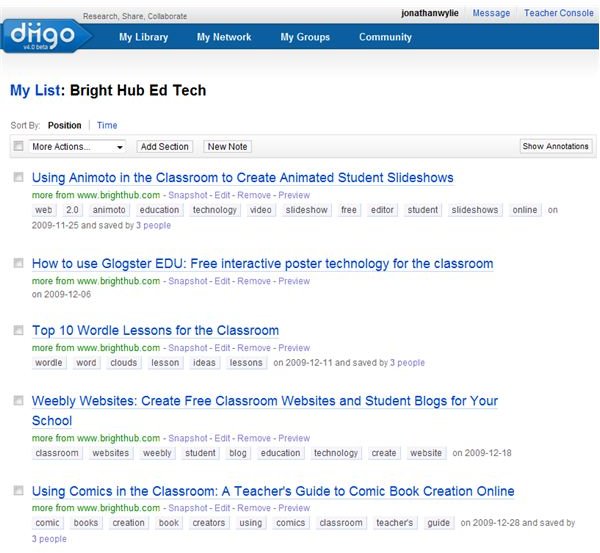600x553 pixels.
Task: Go to Message in the top bar
Action: click(491, 13)
